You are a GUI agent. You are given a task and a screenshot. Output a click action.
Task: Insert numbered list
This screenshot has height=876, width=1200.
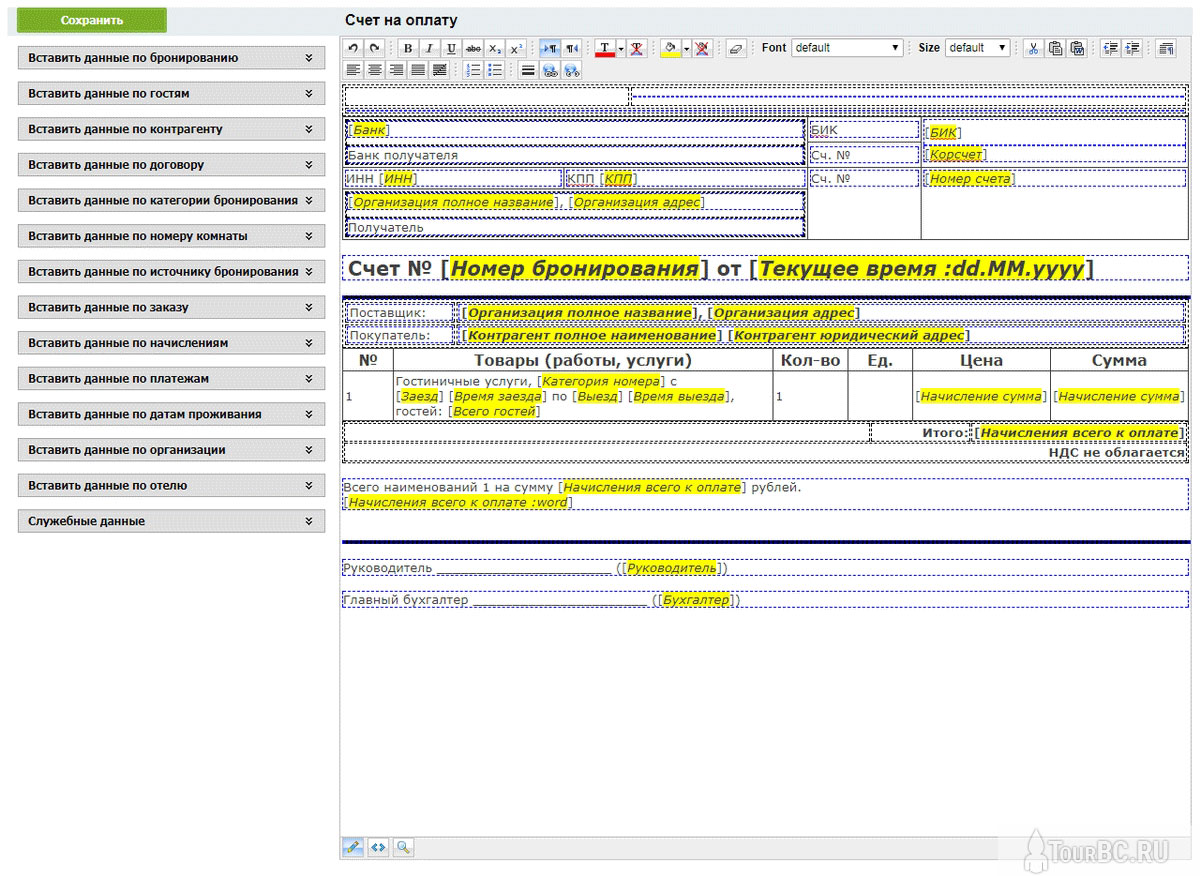[473, 70]
